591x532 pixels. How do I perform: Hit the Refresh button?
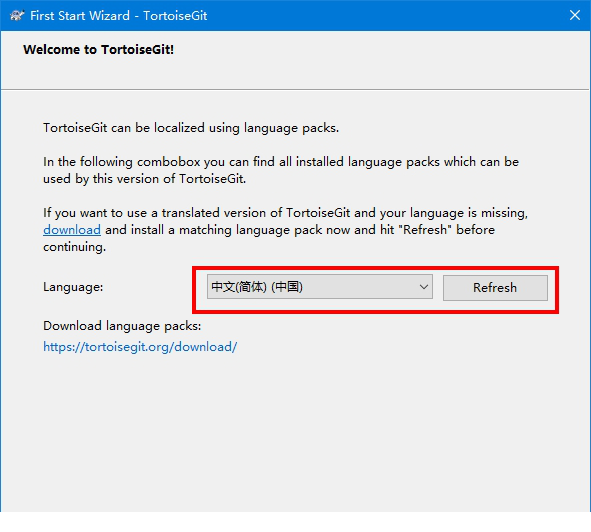pos(495,288)
